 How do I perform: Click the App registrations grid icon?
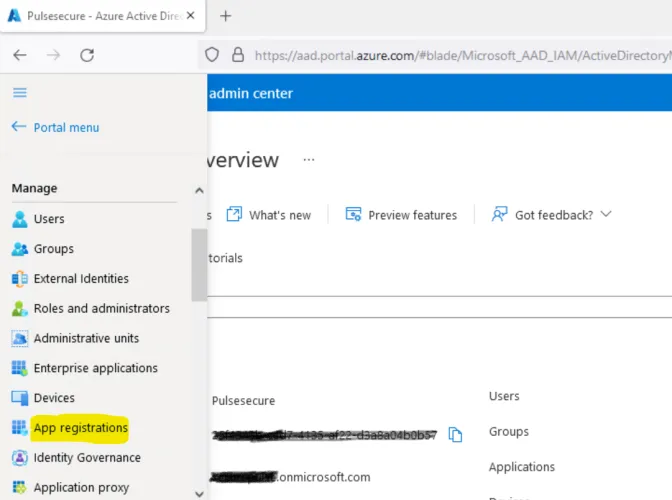[19, 428]
